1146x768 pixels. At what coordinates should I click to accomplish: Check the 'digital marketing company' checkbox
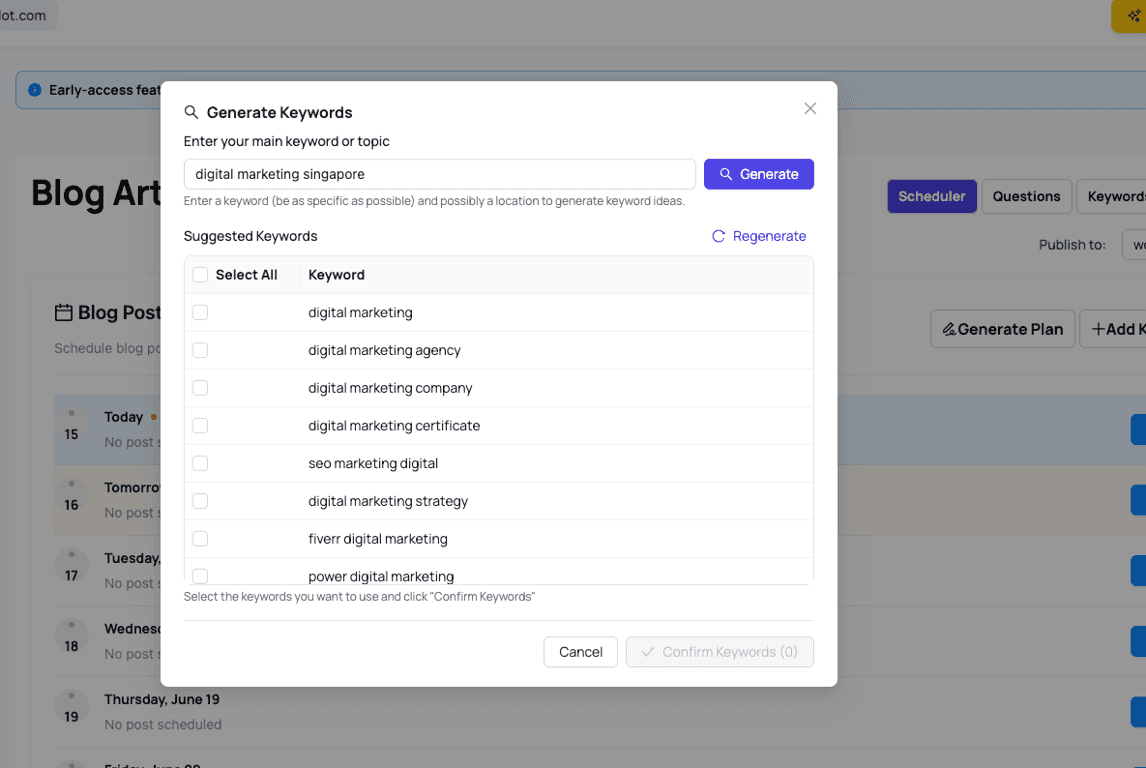pyautogui.click(x=200, y=388)
